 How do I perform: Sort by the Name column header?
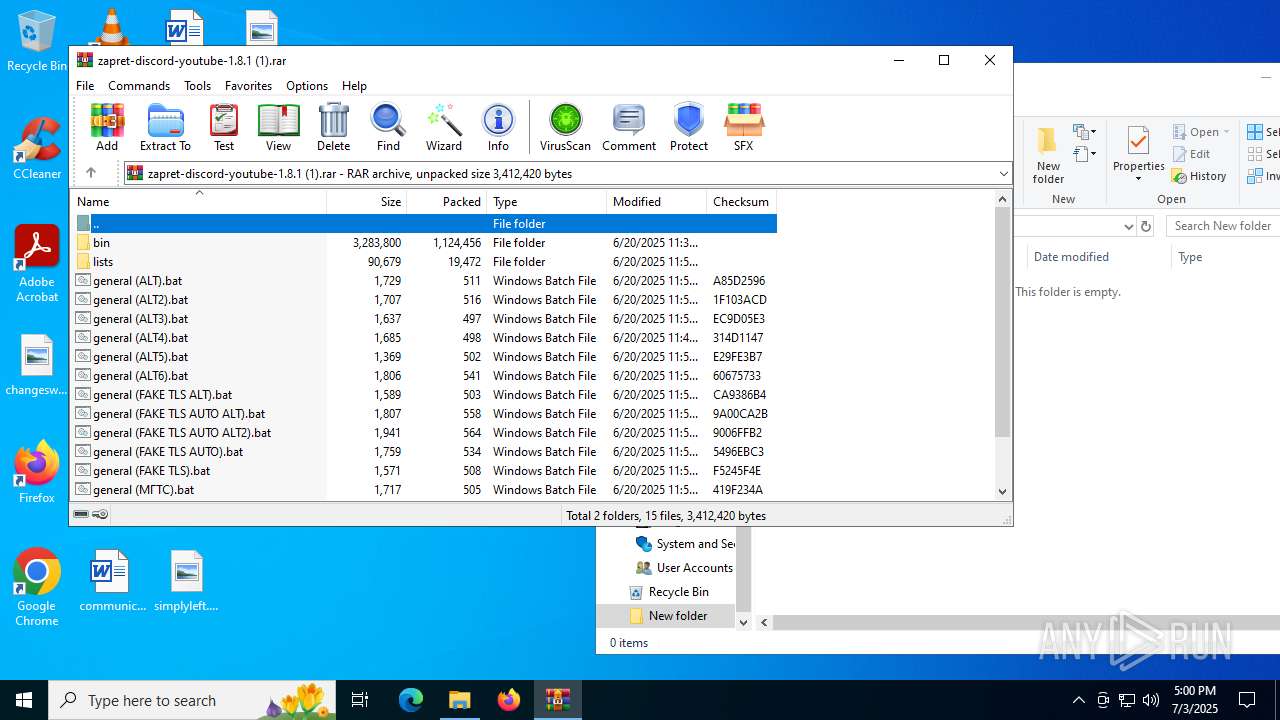pyautogui.click(x=199, y=201)
